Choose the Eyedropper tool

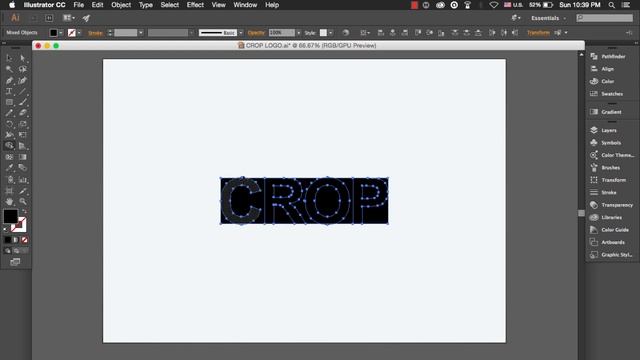coord(9,168)
